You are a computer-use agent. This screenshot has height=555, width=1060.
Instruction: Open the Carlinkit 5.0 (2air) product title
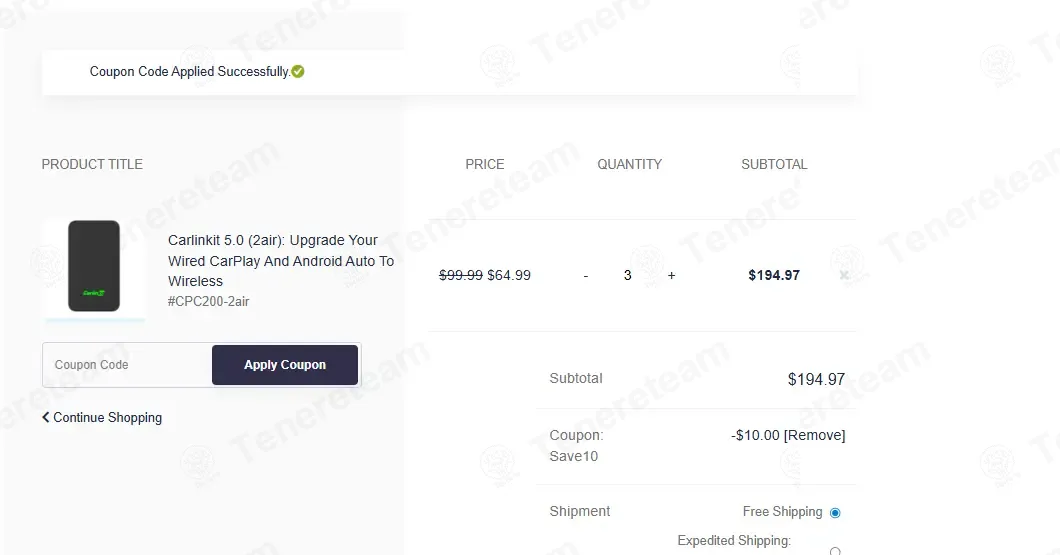pos(281,260)
